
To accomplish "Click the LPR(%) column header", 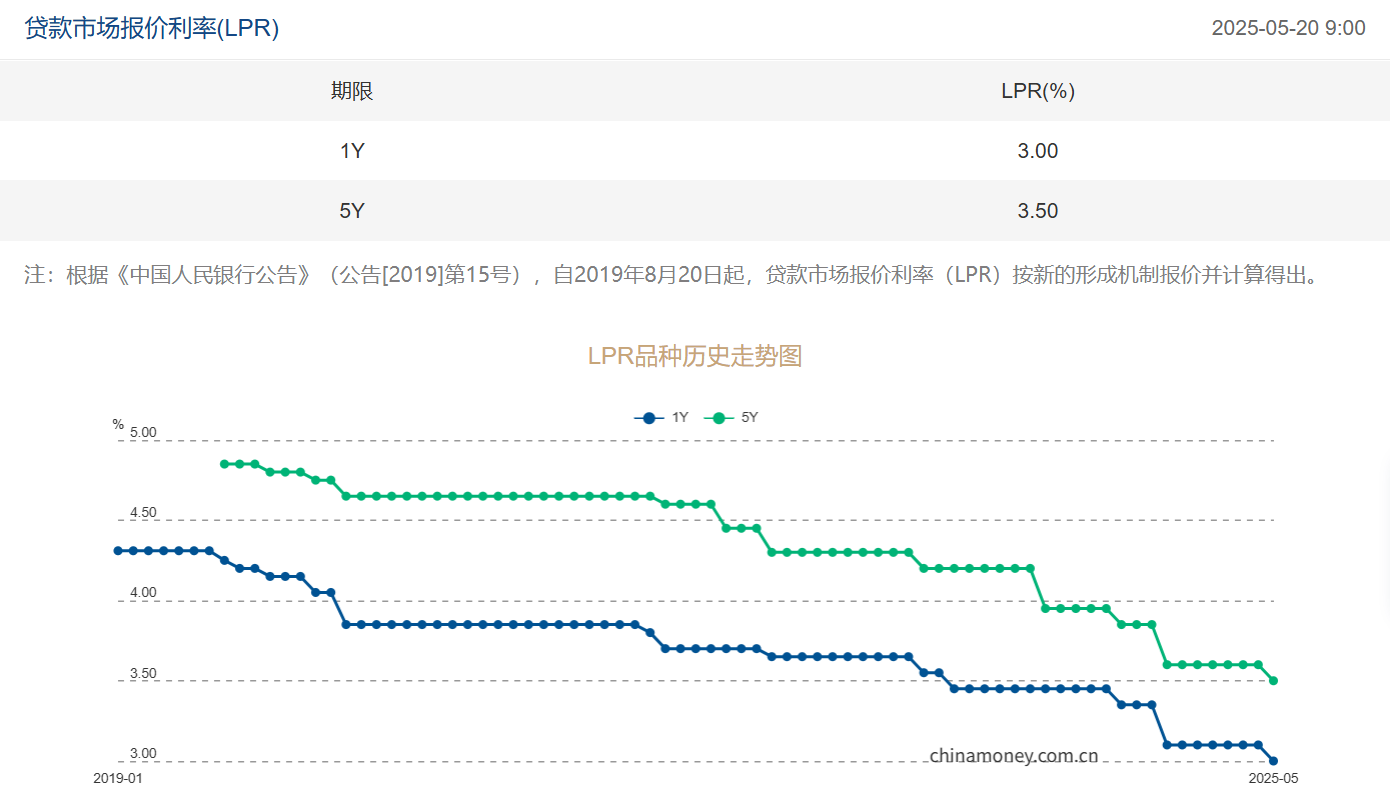I will (x=1038, y=91).
